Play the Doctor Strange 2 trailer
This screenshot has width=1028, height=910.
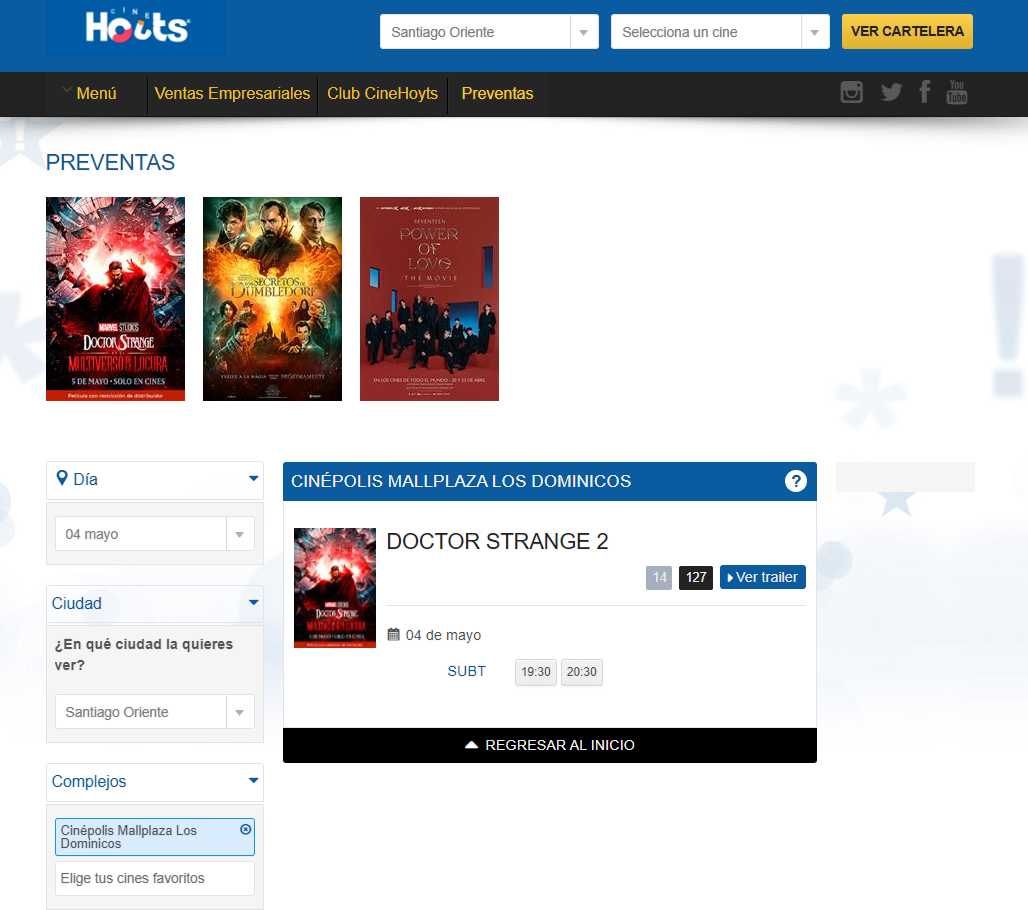click(x=762, y=577)
